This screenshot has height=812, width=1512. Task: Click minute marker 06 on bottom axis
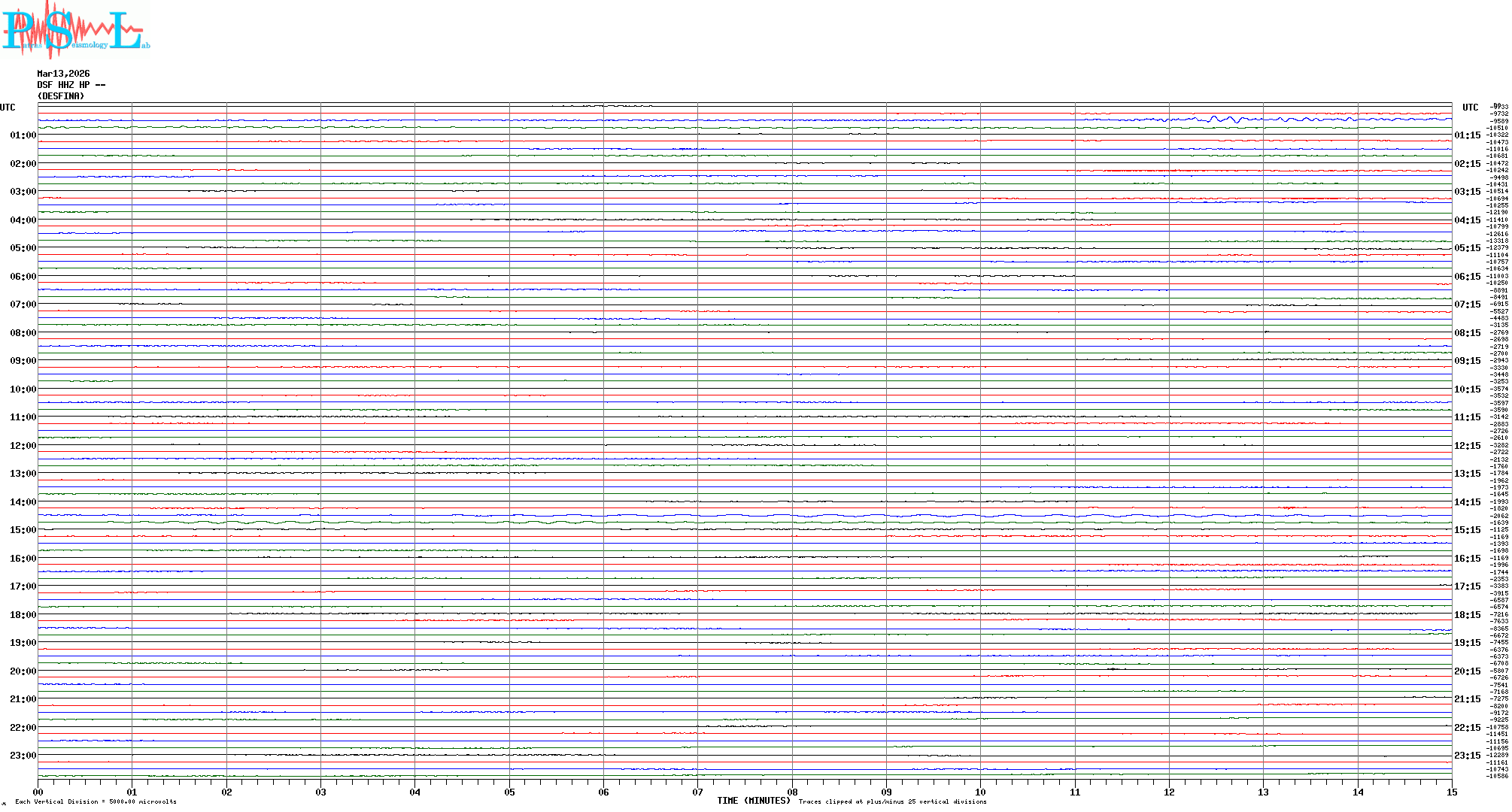coord(603,792)
